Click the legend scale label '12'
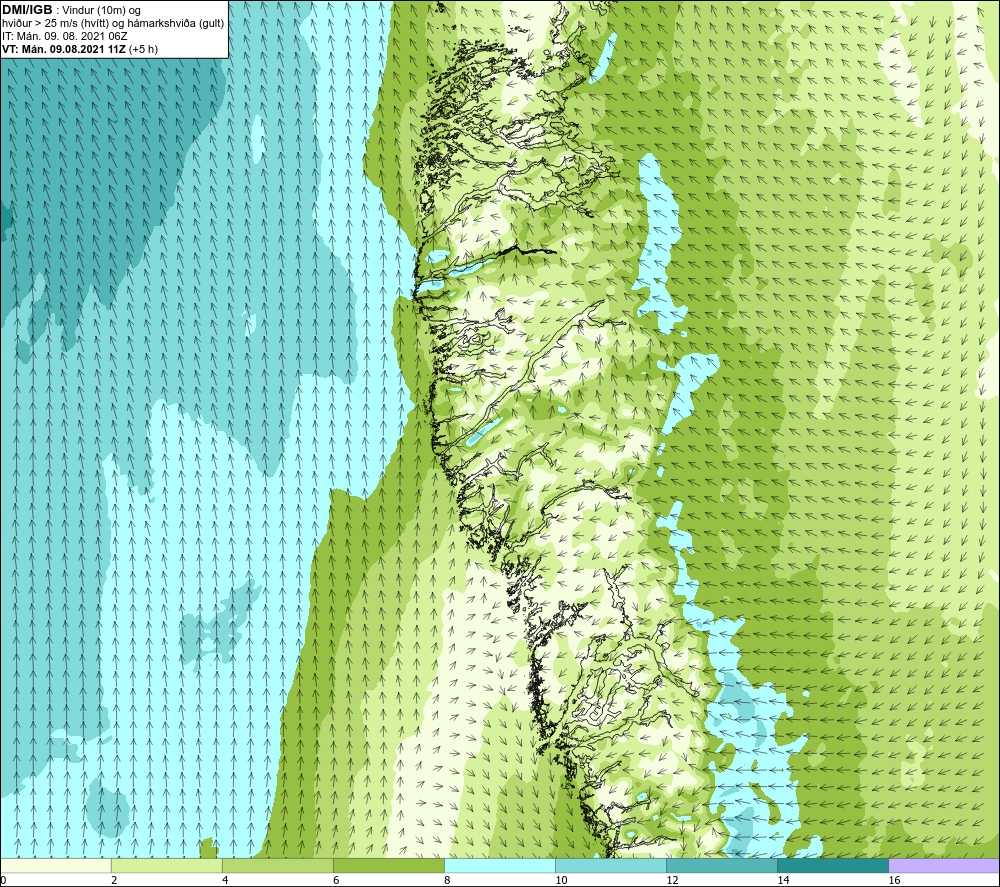This screenshot has width=1000, height=887. click(672, 881)
